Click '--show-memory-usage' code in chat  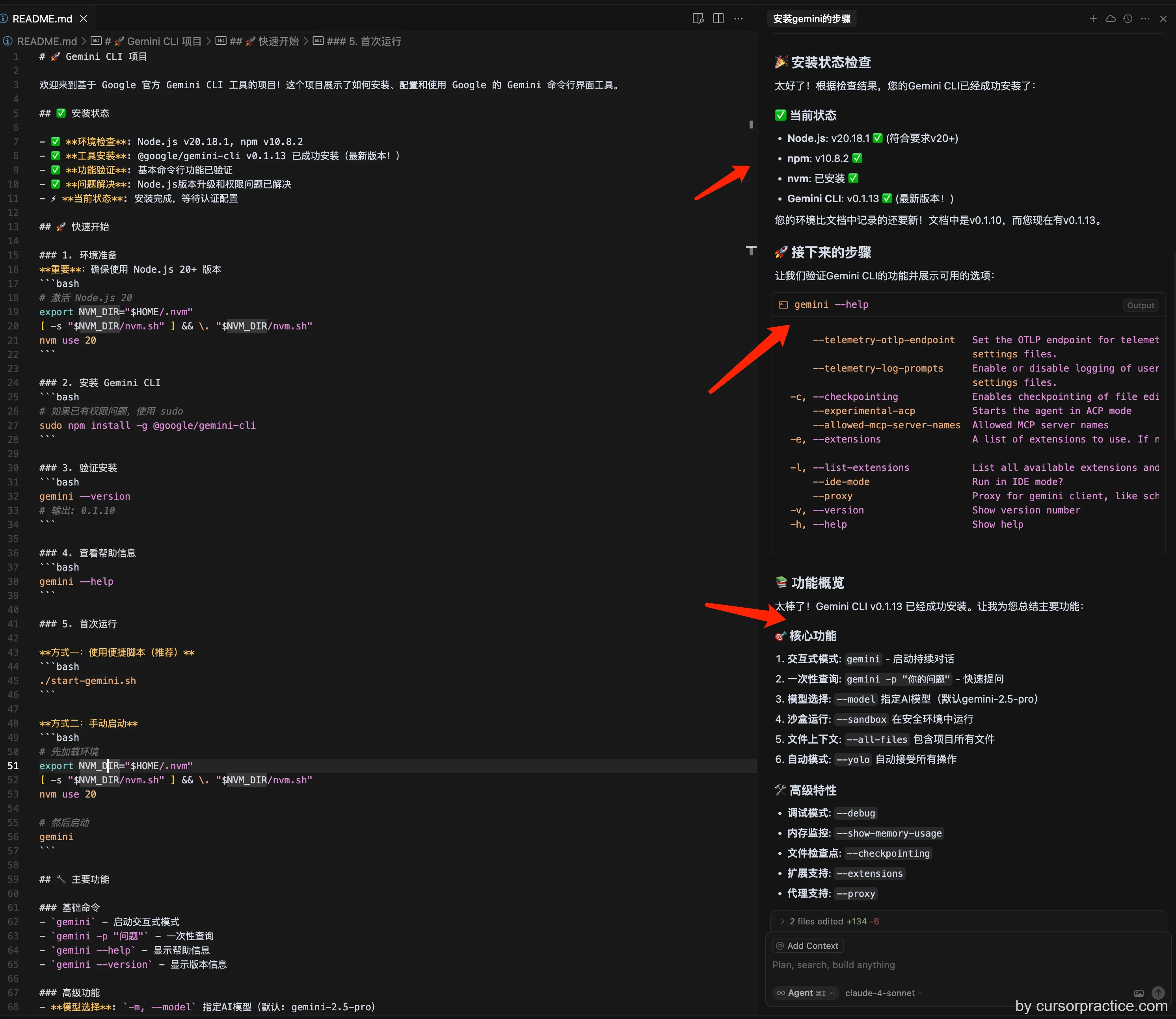(889, 833)
